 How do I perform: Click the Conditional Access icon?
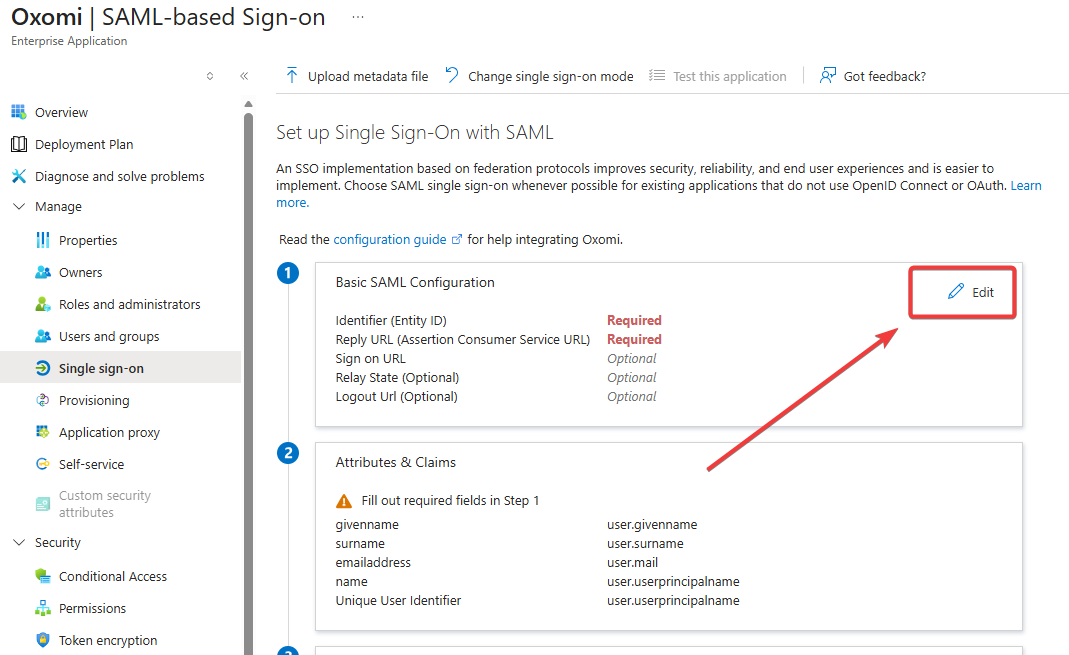tap(42, 576)
